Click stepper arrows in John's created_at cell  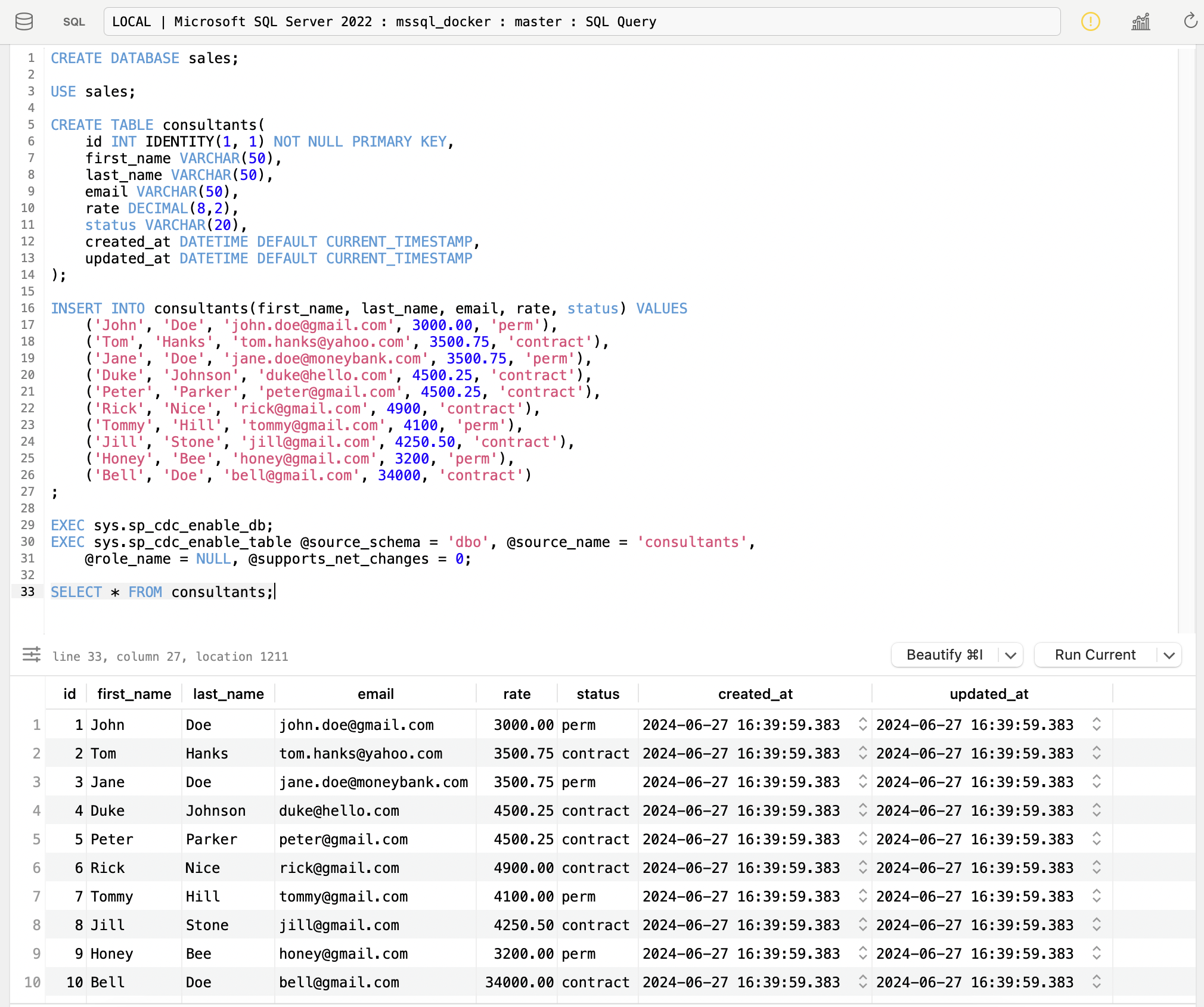point(862,725)
